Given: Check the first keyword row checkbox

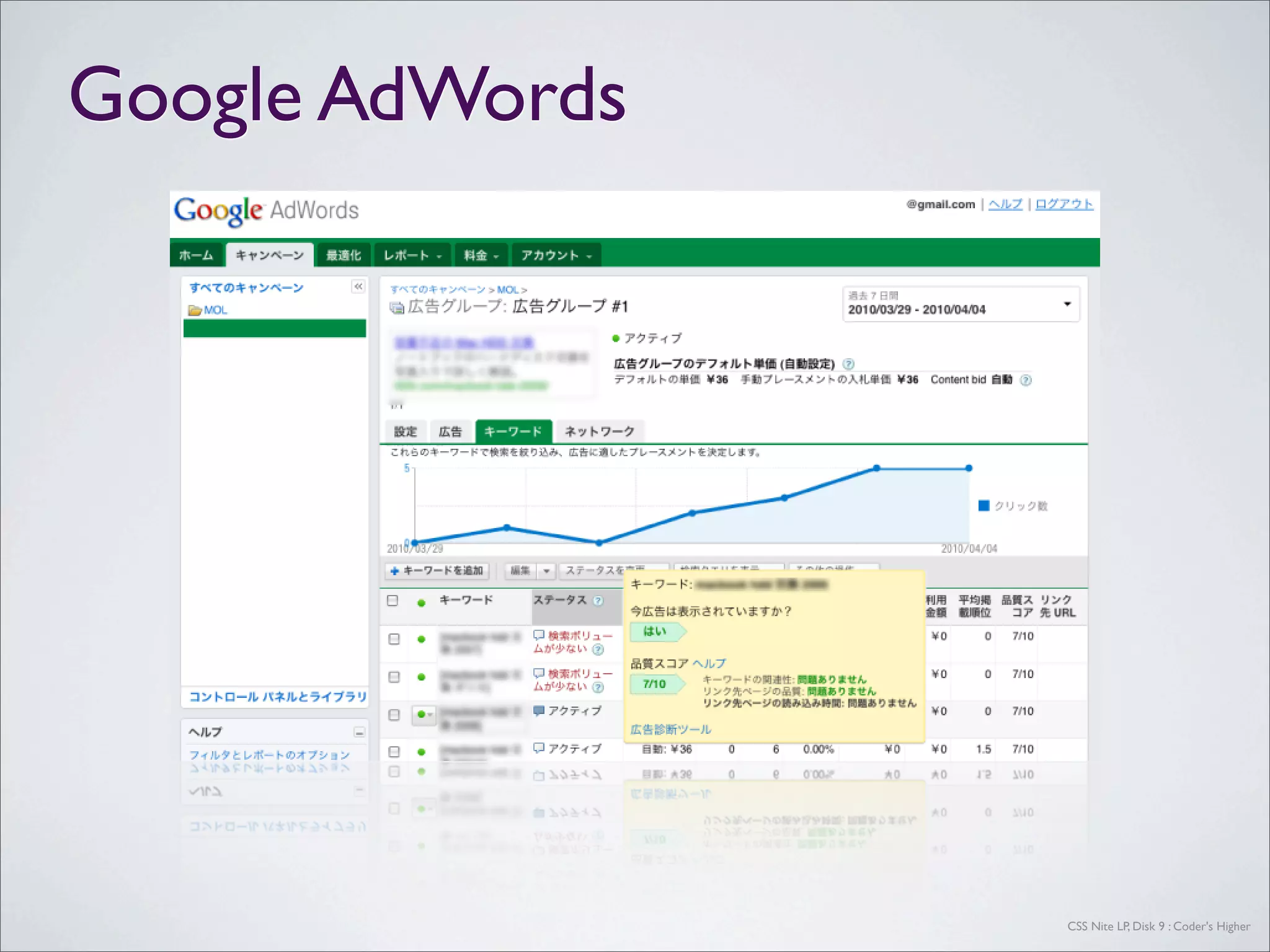Looking at the screenshot, I should (x=394, y=639).
